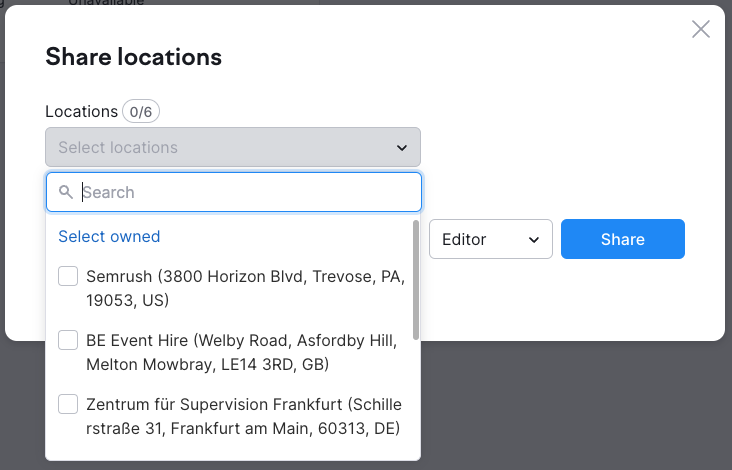Tick the Semrush Trevose location checkbox
Viewport: 732px width, 470px height.
point(68,276)
